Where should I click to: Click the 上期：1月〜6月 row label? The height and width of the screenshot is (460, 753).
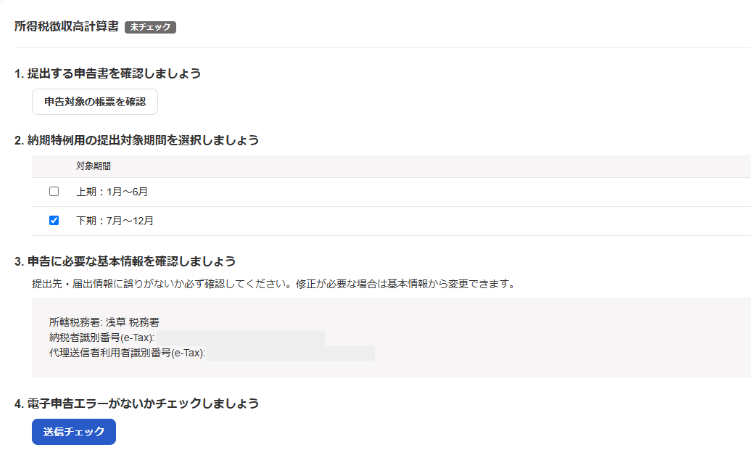(x=112, y=192)
